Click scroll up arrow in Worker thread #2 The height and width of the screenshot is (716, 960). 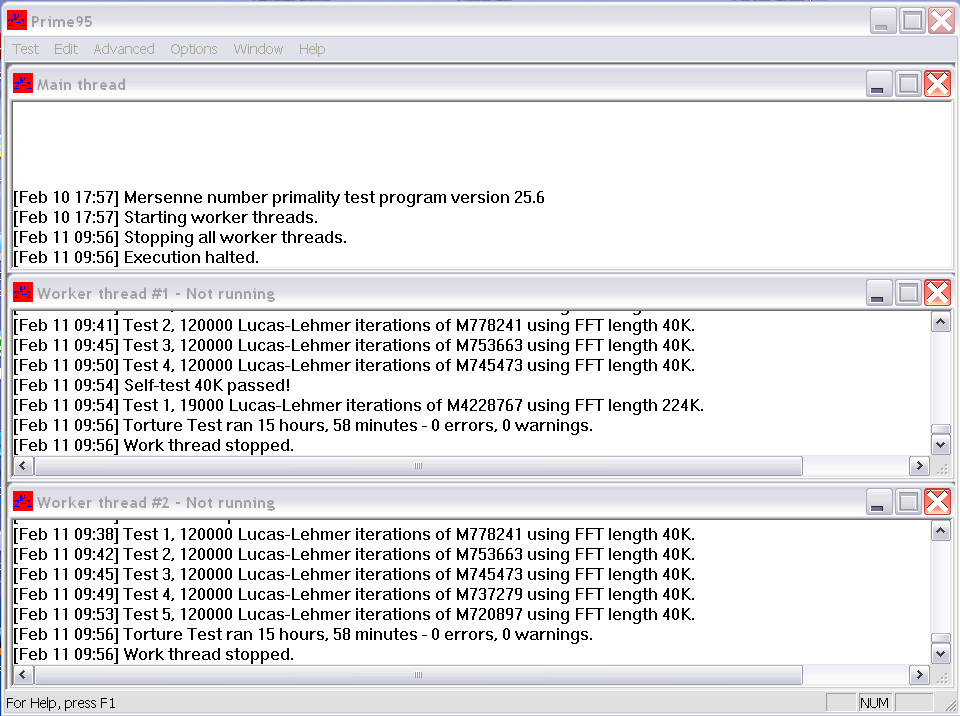click(x=940, y=531)
